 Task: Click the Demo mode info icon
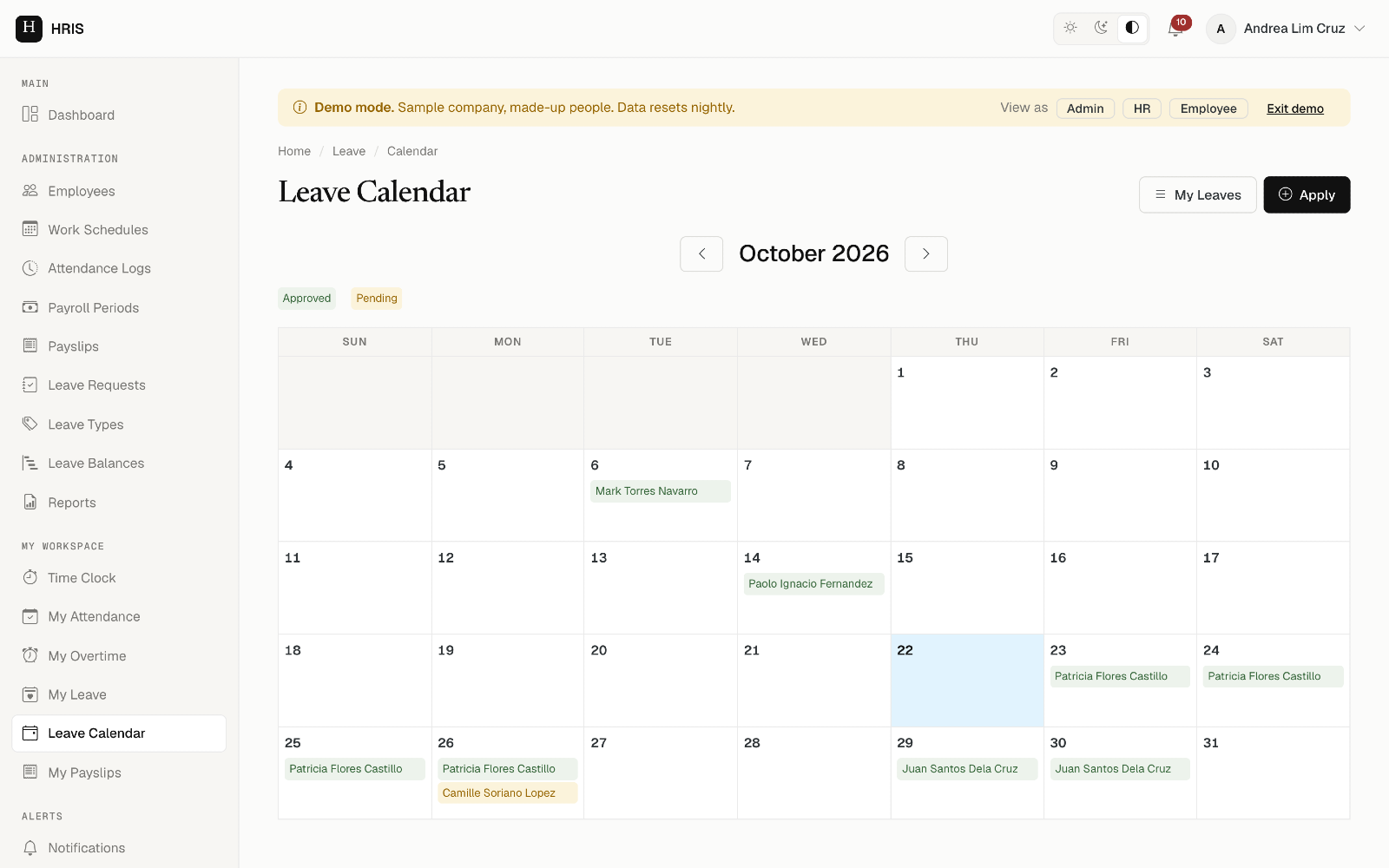pyautogui.click(x=300, y=108)
